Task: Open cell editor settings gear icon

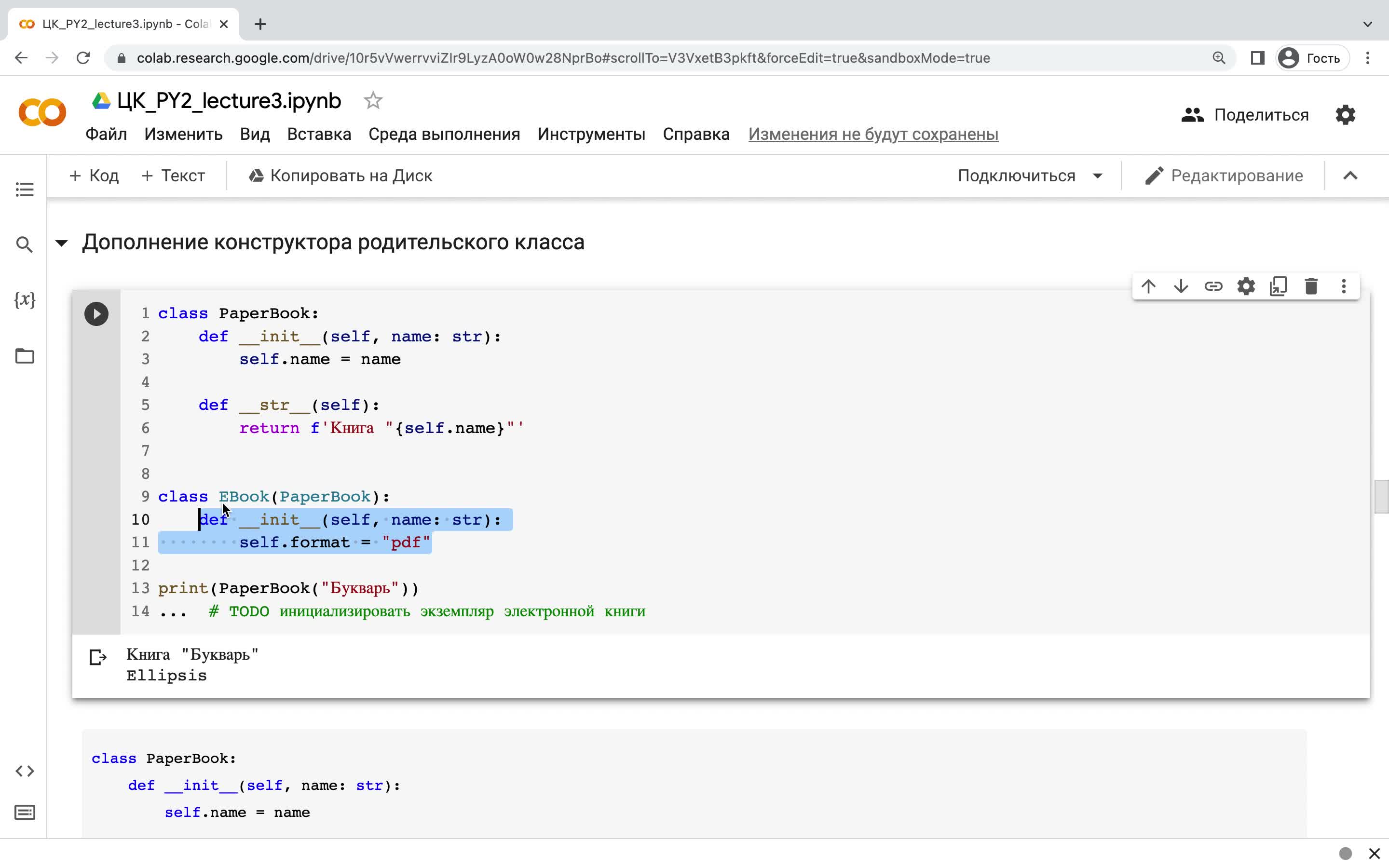Action: pyautogui.click(x=1246, y=286)
